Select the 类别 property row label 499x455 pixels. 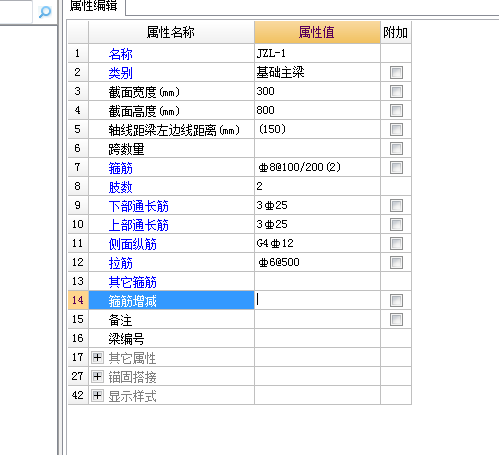point(121,73)
